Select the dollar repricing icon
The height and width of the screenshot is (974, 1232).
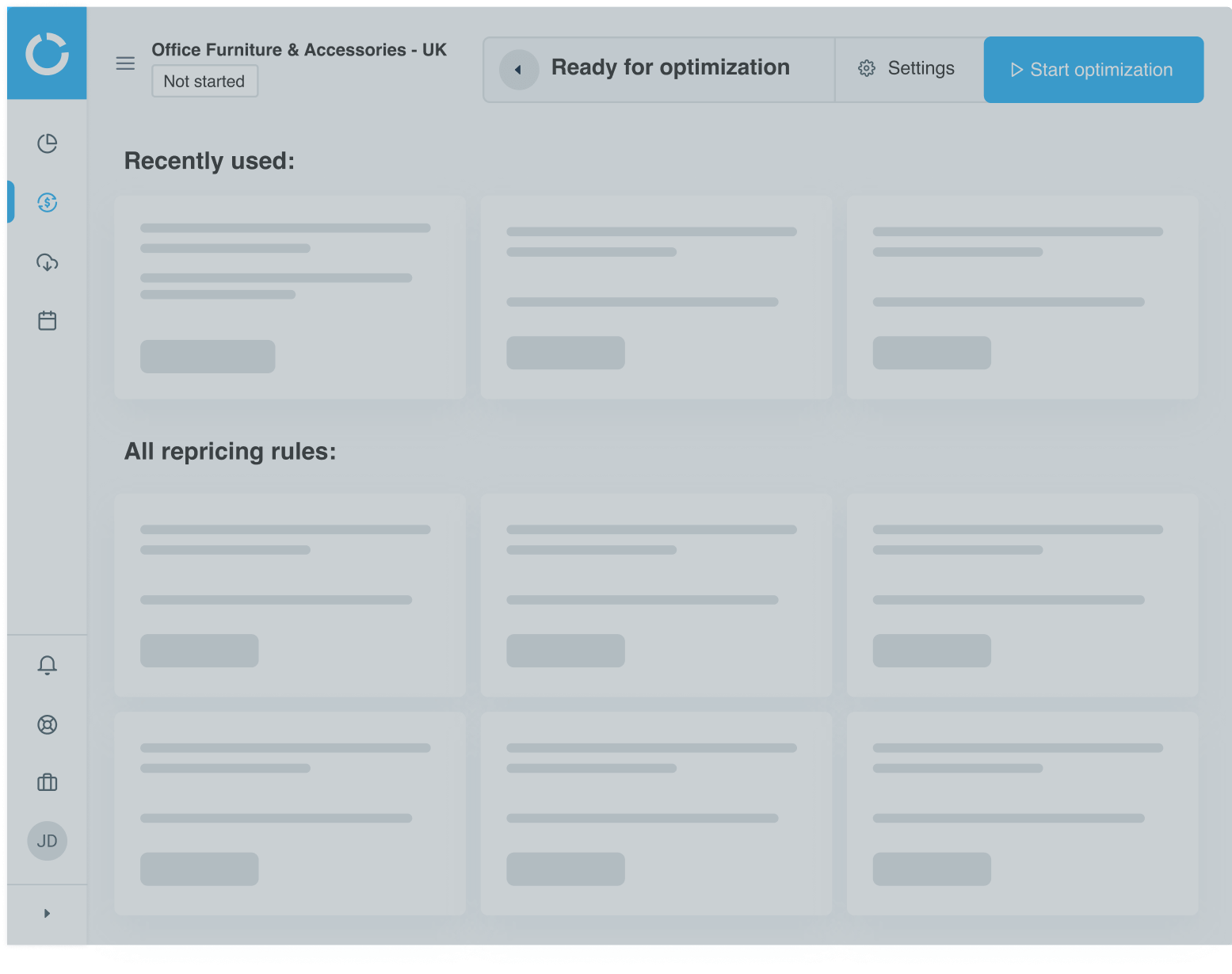click(x=48, y=202)
